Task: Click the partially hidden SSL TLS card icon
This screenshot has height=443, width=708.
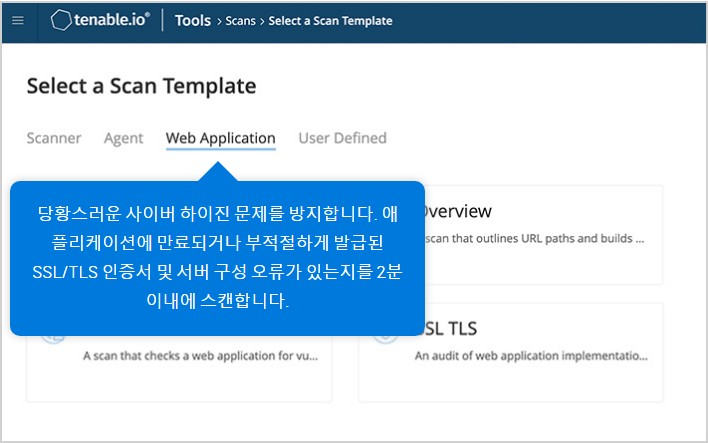Action: tap(385, 336)
